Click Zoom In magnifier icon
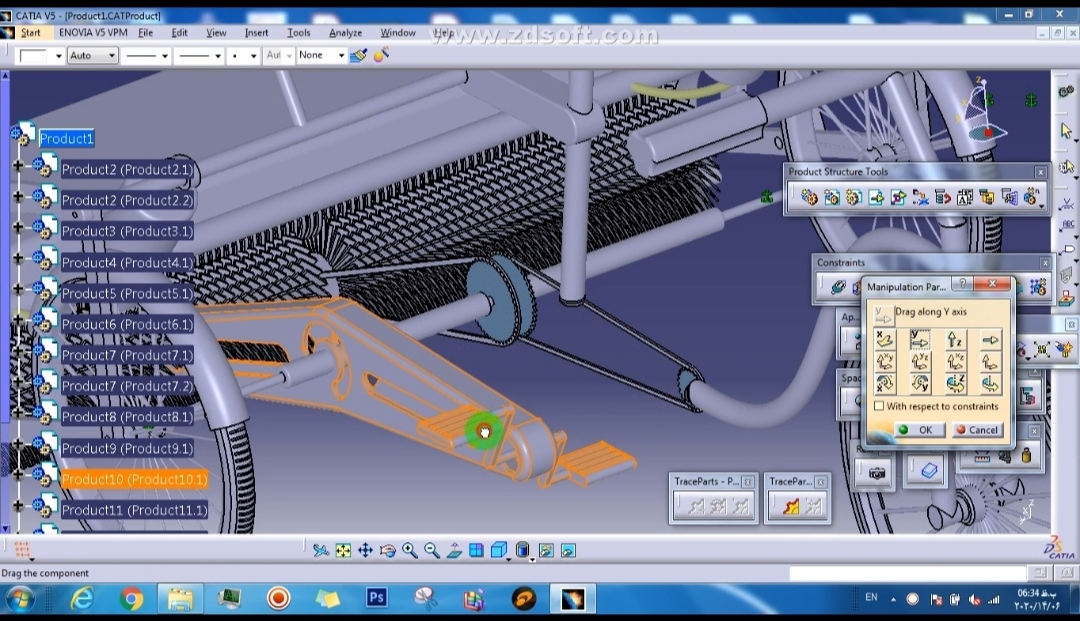 tap(410, 550)
